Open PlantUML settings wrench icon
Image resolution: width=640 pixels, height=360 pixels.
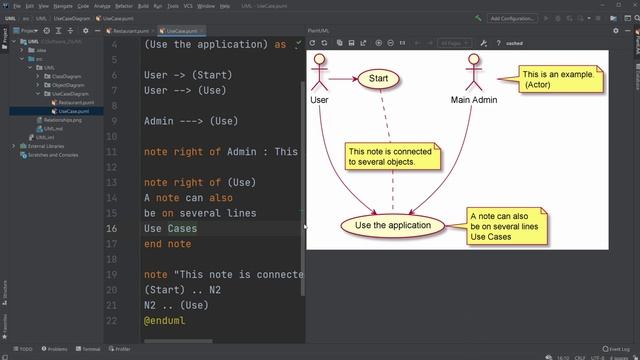point(484,43)
